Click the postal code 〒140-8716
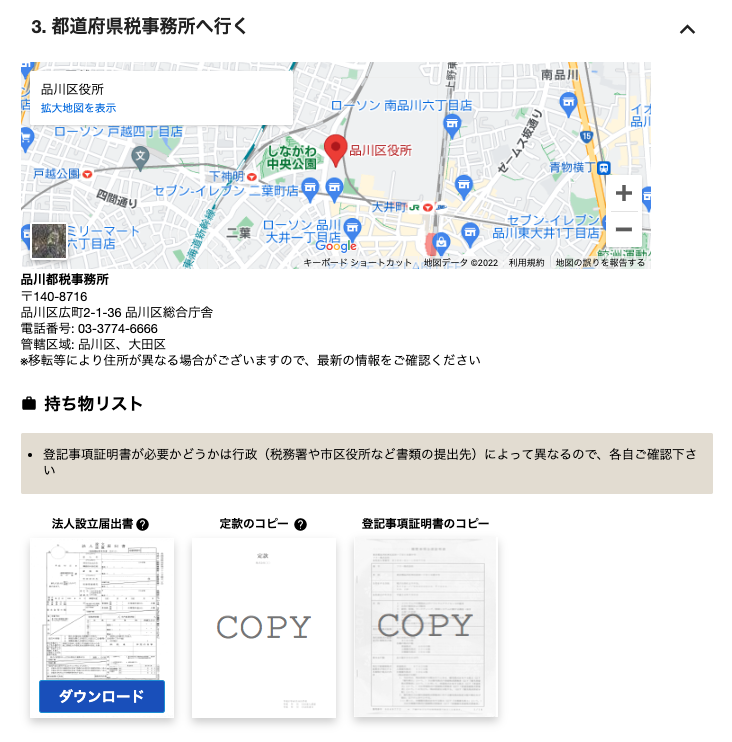The width and height of the screenshot is (732, 742). click(54, 297)
